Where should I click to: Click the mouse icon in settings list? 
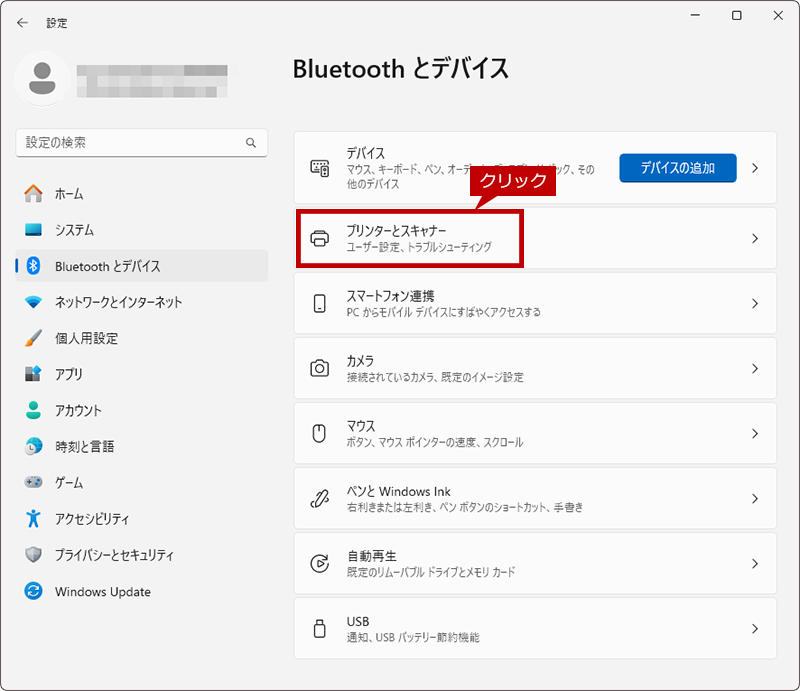[320, 433]
